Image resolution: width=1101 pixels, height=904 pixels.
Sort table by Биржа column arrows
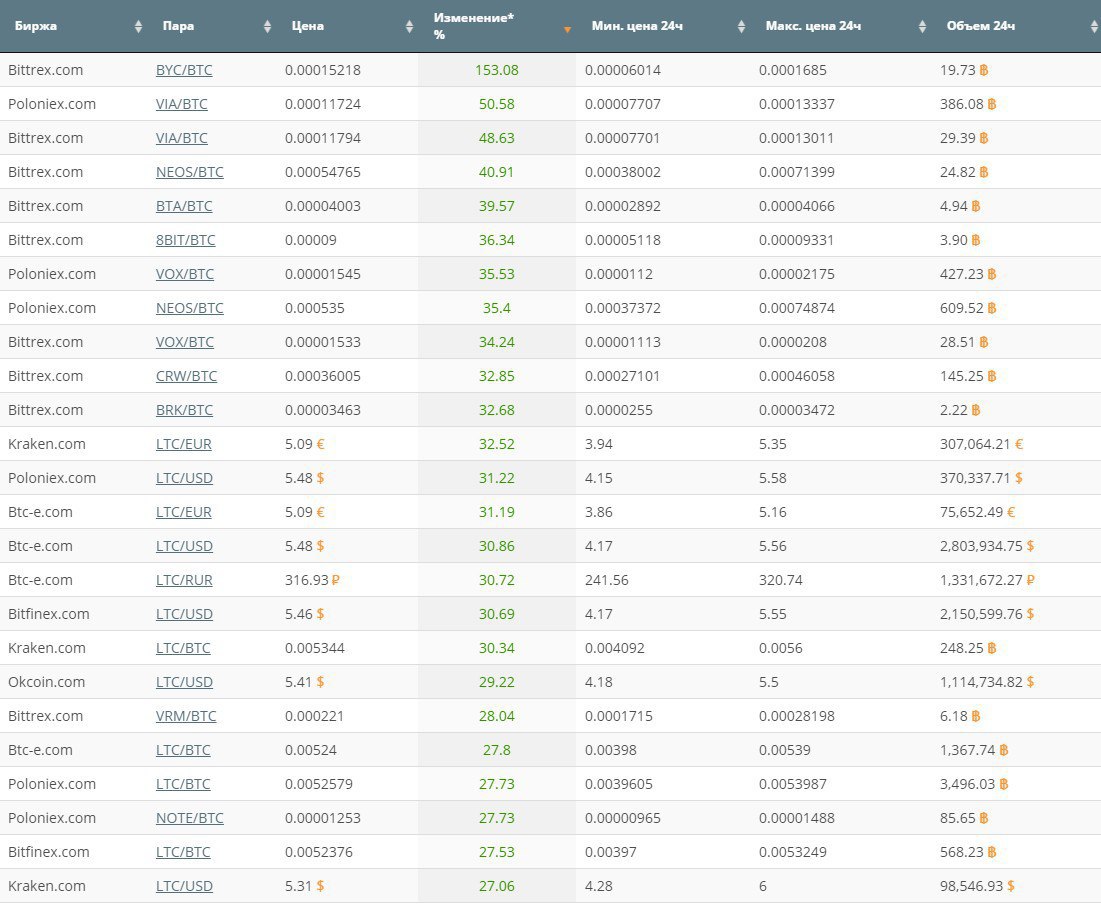(138, 27)
